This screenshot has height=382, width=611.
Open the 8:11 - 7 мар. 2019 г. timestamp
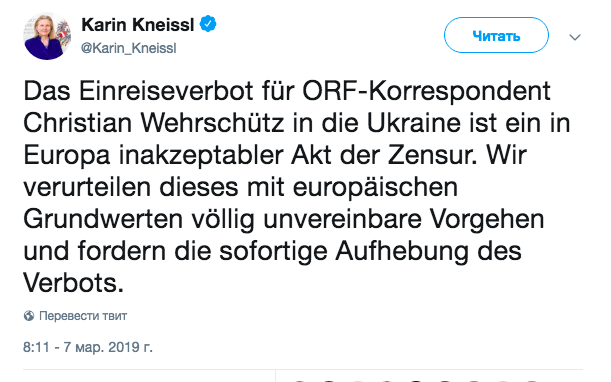(x=88, y=347)
